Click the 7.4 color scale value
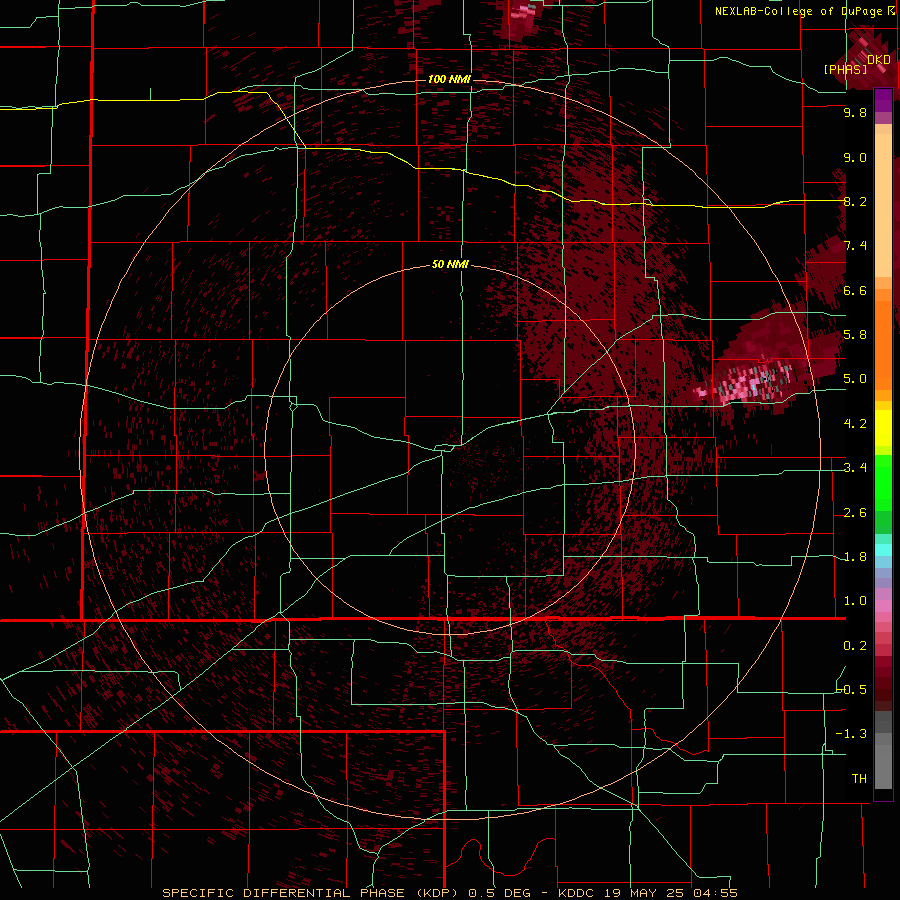The image size is (900, 900). tap(855, 246)
